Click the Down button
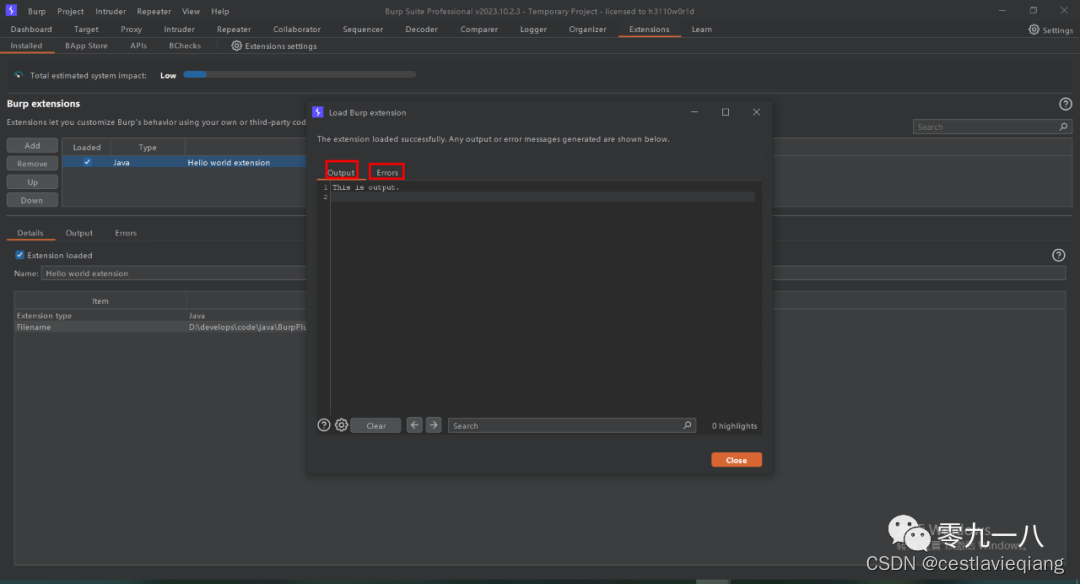This screenshot has width=1080, height=584. (x=32, y=200)
